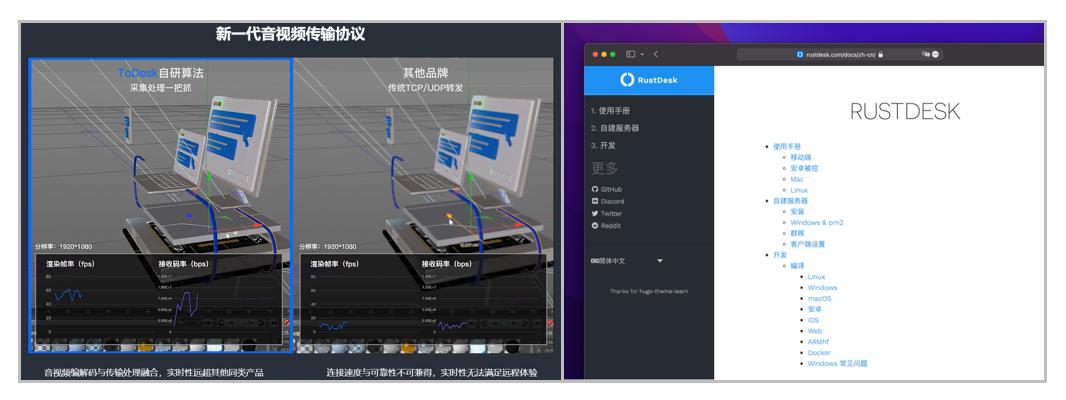The width and height of the screenshot is (1066, 400).
Task: Open the ARMhf link
Action: pyautogui.click(x=819, y=341)
